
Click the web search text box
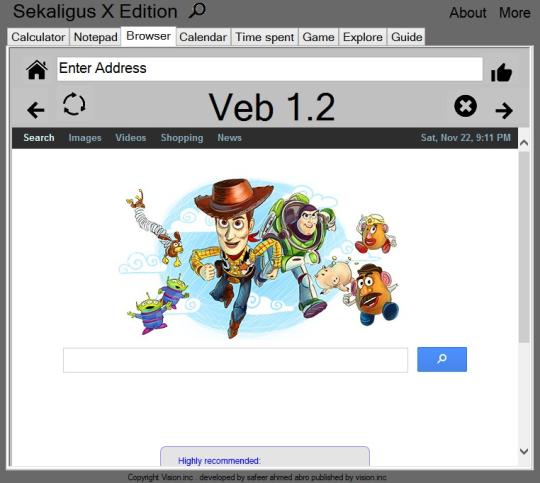(x=235, y=360)
